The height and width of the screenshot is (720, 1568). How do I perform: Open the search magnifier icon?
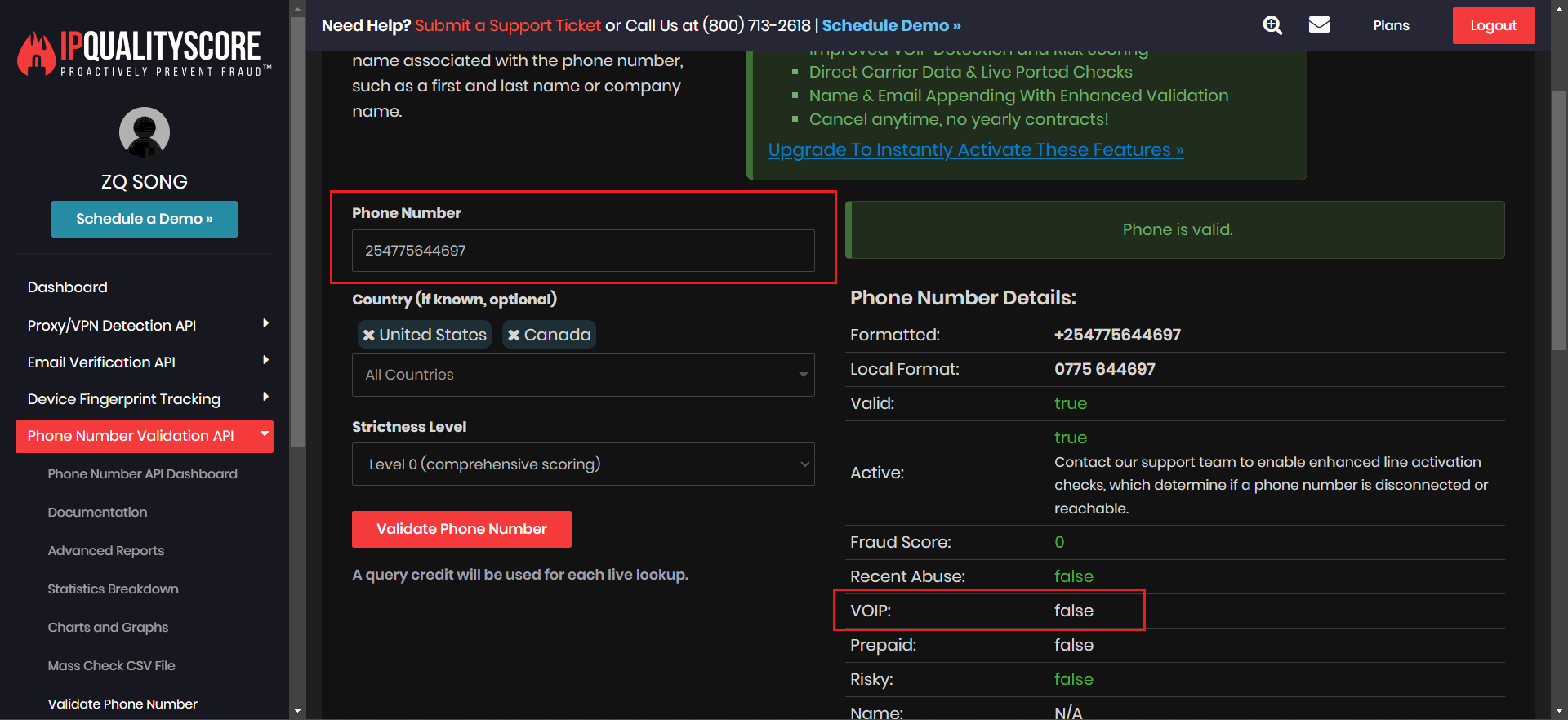click(1272, 25)
